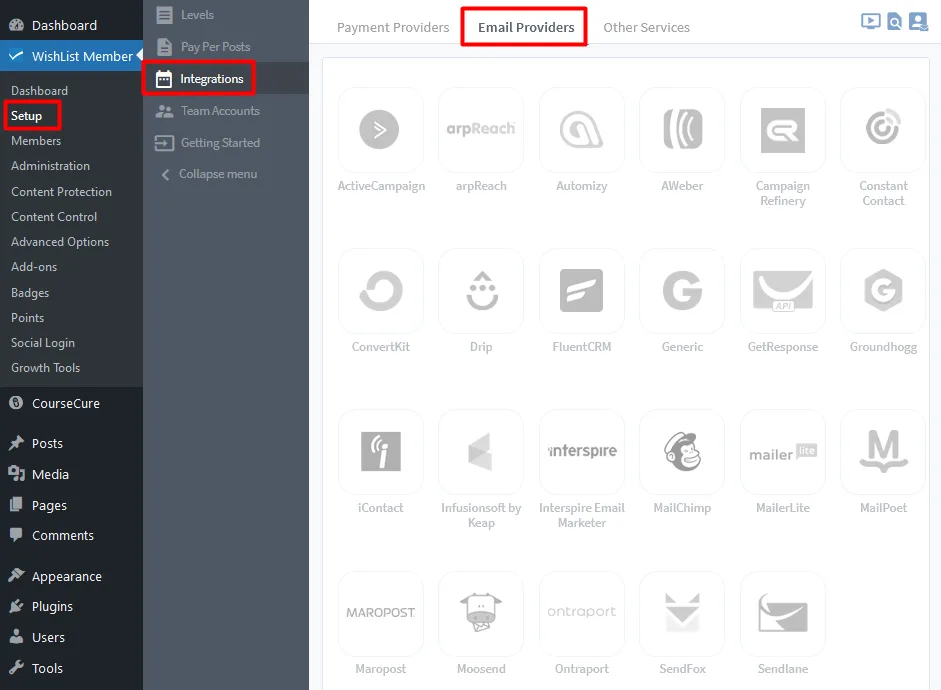Click the Constant Contact icon
Viewport: 941px width, 690px height.
[883, 130]
